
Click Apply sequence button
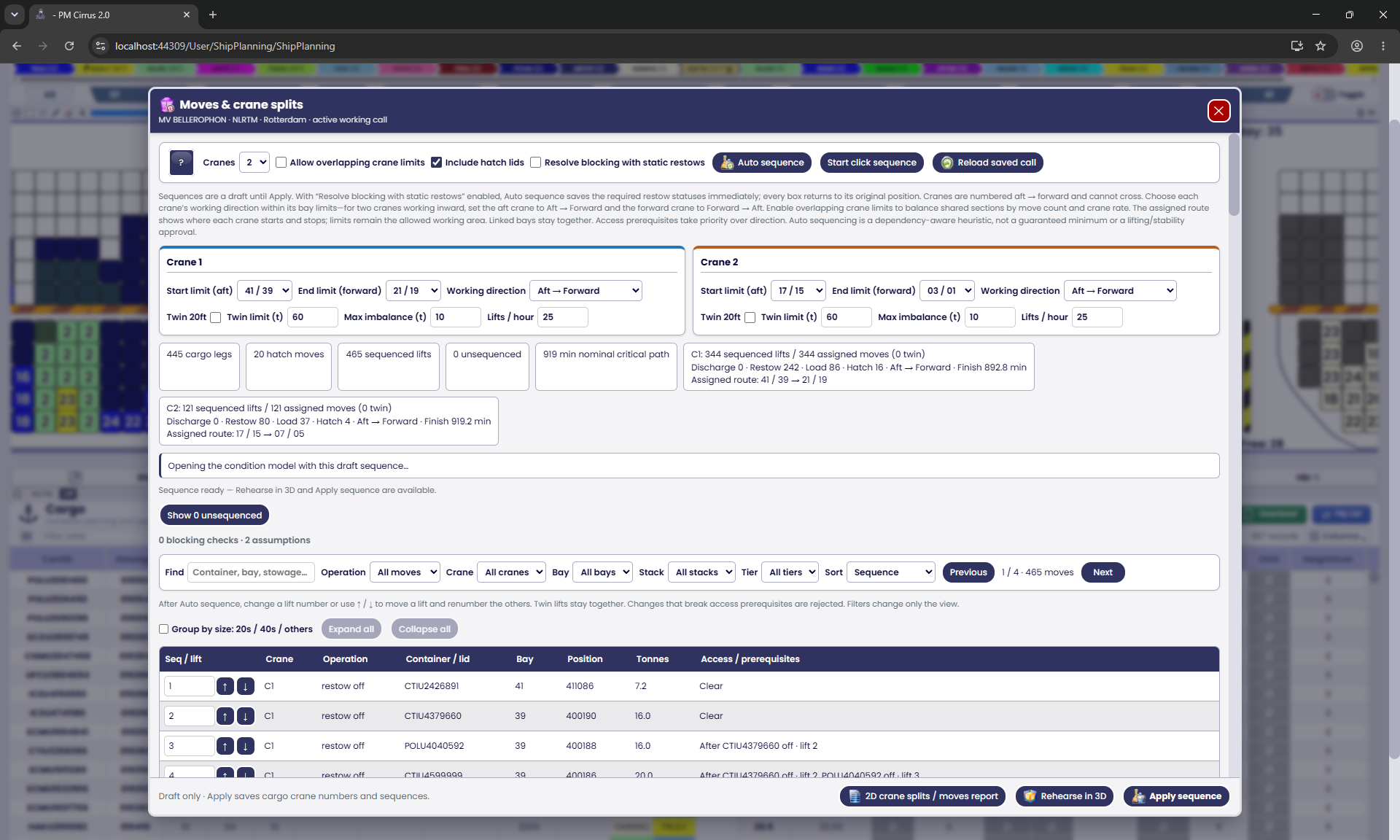(x=1176, y=796)
